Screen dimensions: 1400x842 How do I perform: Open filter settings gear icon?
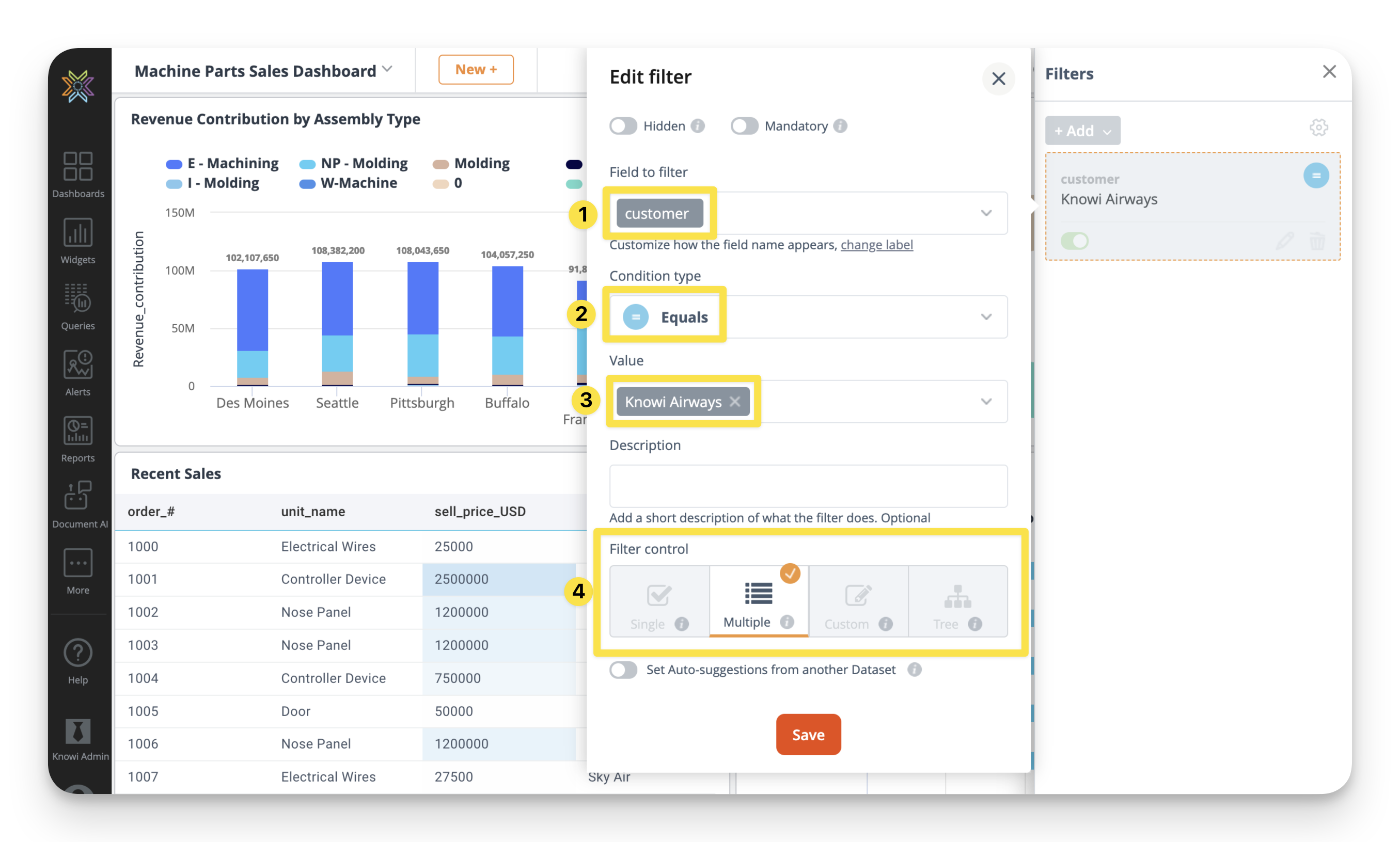[1318, 128]
